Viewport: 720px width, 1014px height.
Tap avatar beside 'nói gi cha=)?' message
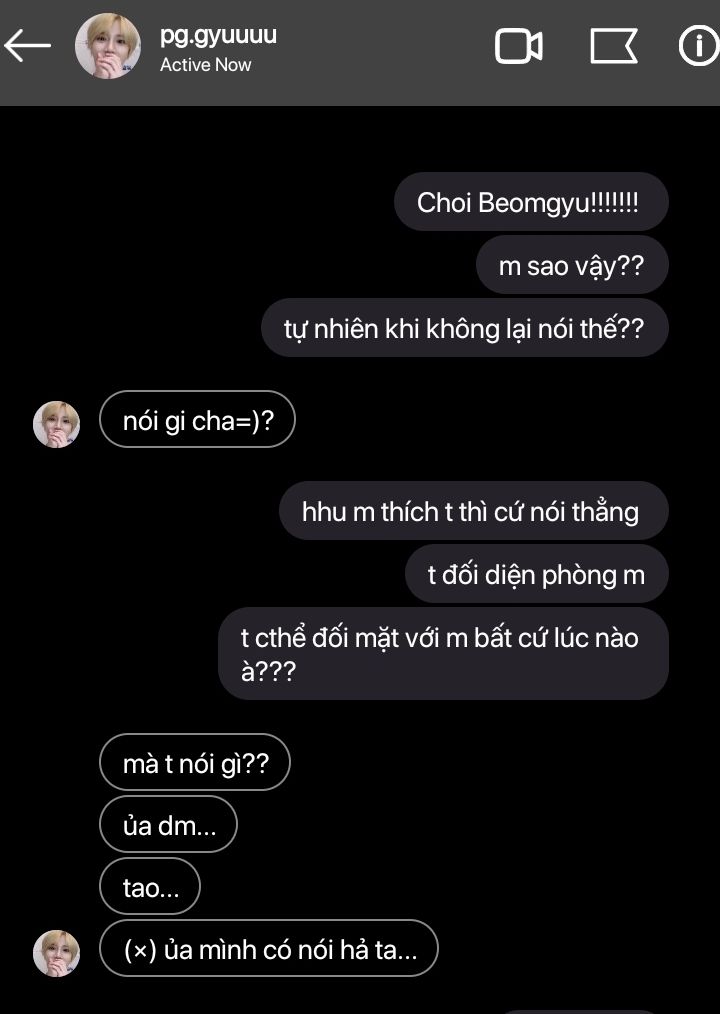pyautogui.click(x=56, y=424)
